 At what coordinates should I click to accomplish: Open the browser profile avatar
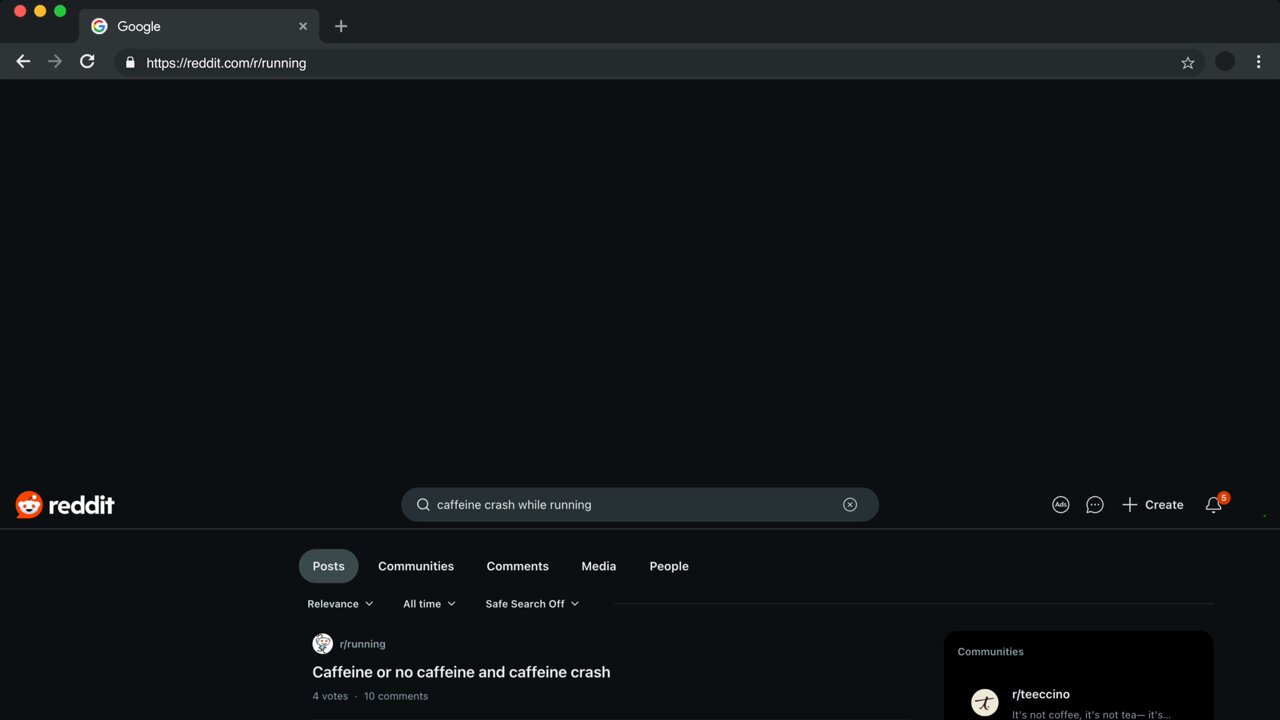[1225, 62]
